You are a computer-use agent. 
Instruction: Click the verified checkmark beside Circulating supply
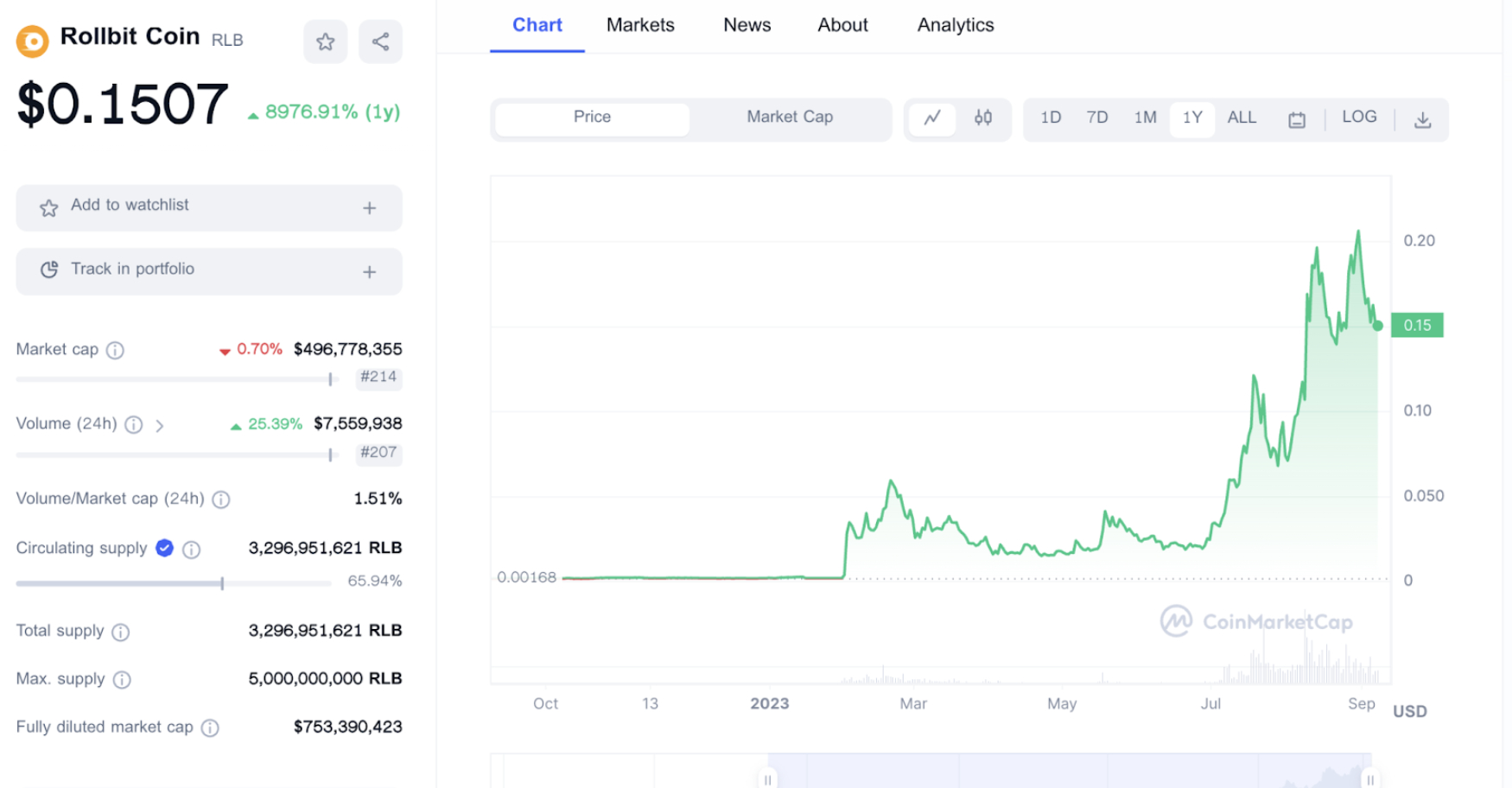[164, 548]
